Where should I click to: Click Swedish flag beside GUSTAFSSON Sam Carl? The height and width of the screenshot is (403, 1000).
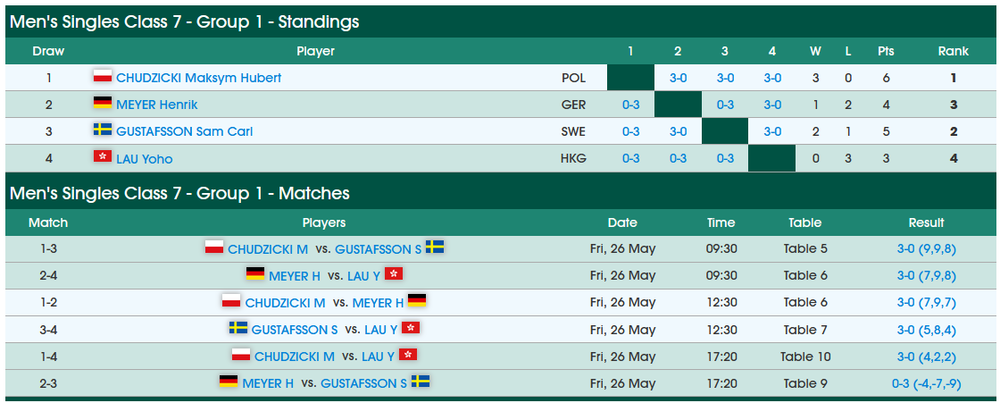[103, 130]
